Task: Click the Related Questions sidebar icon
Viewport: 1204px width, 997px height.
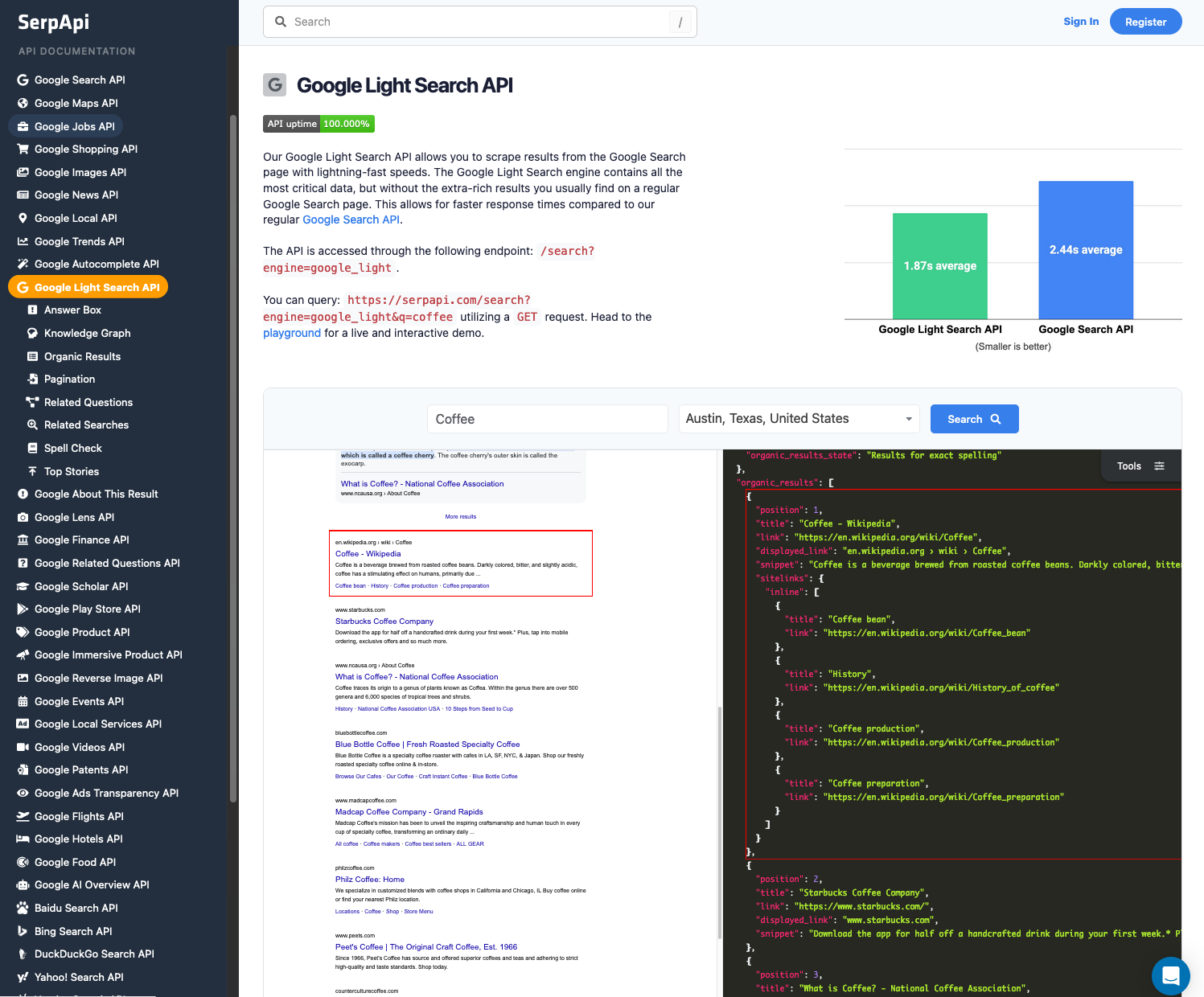Action: tap(32, 402)
